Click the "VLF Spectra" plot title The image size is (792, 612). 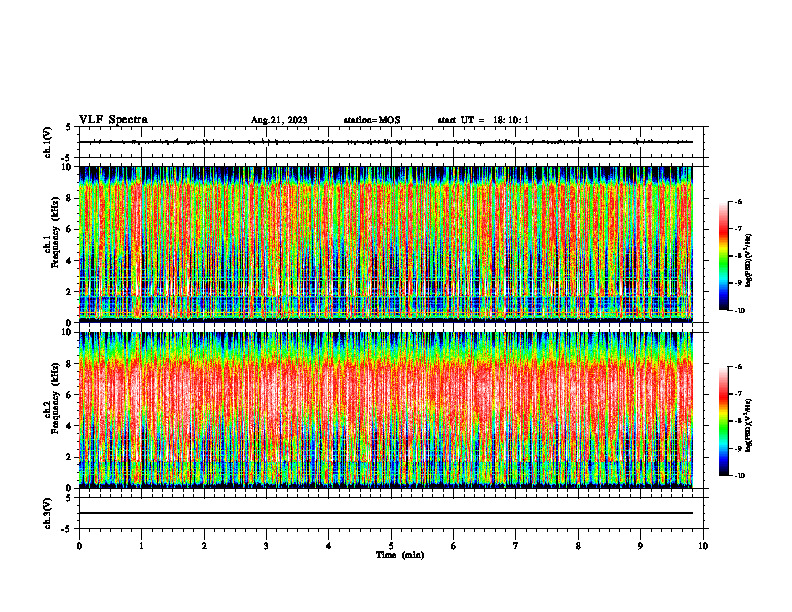113,120
